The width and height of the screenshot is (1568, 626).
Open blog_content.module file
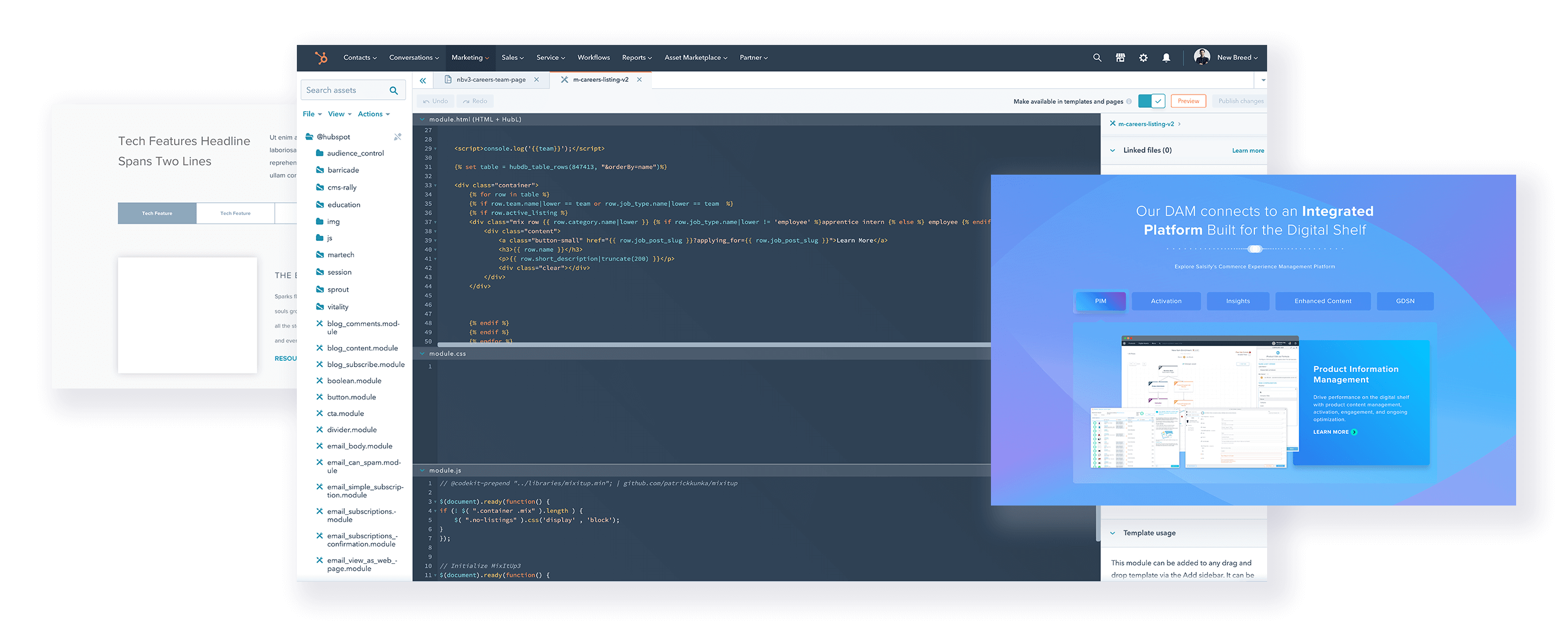click(357, 348)
